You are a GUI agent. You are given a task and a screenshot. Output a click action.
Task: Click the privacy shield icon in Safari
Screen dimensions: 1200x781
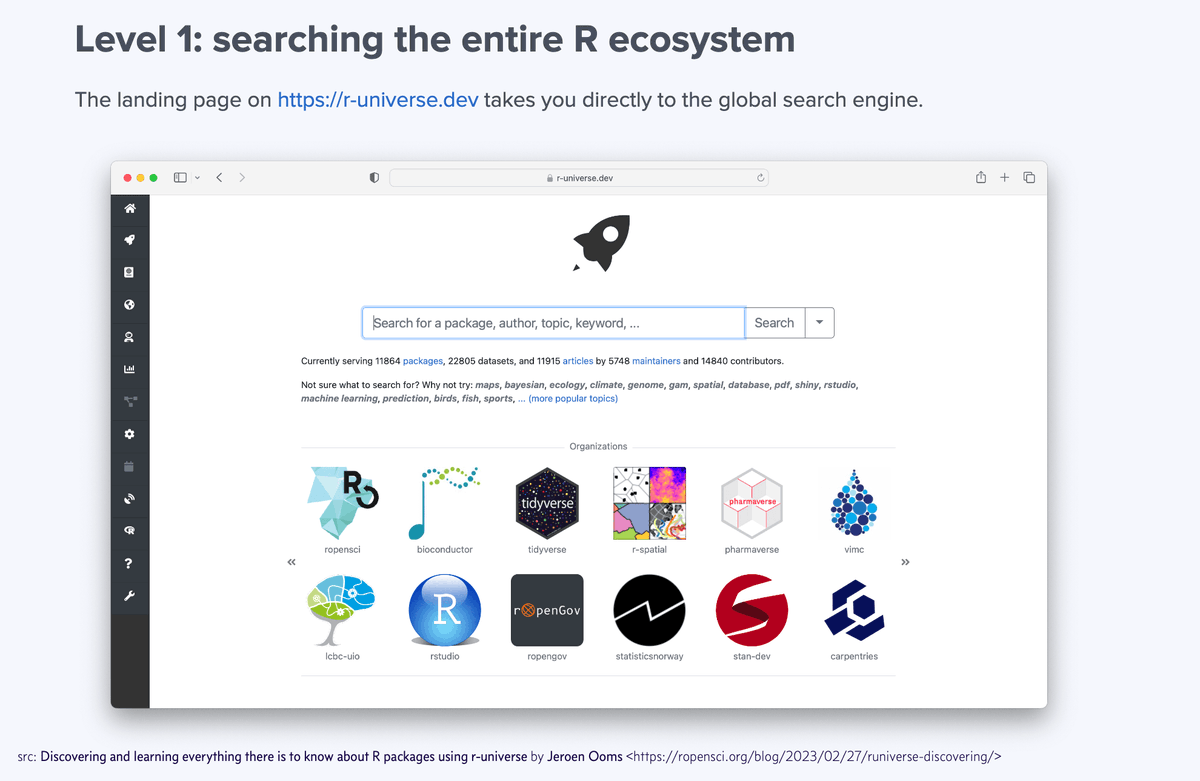pyautogui.click(x=374, y=177)
